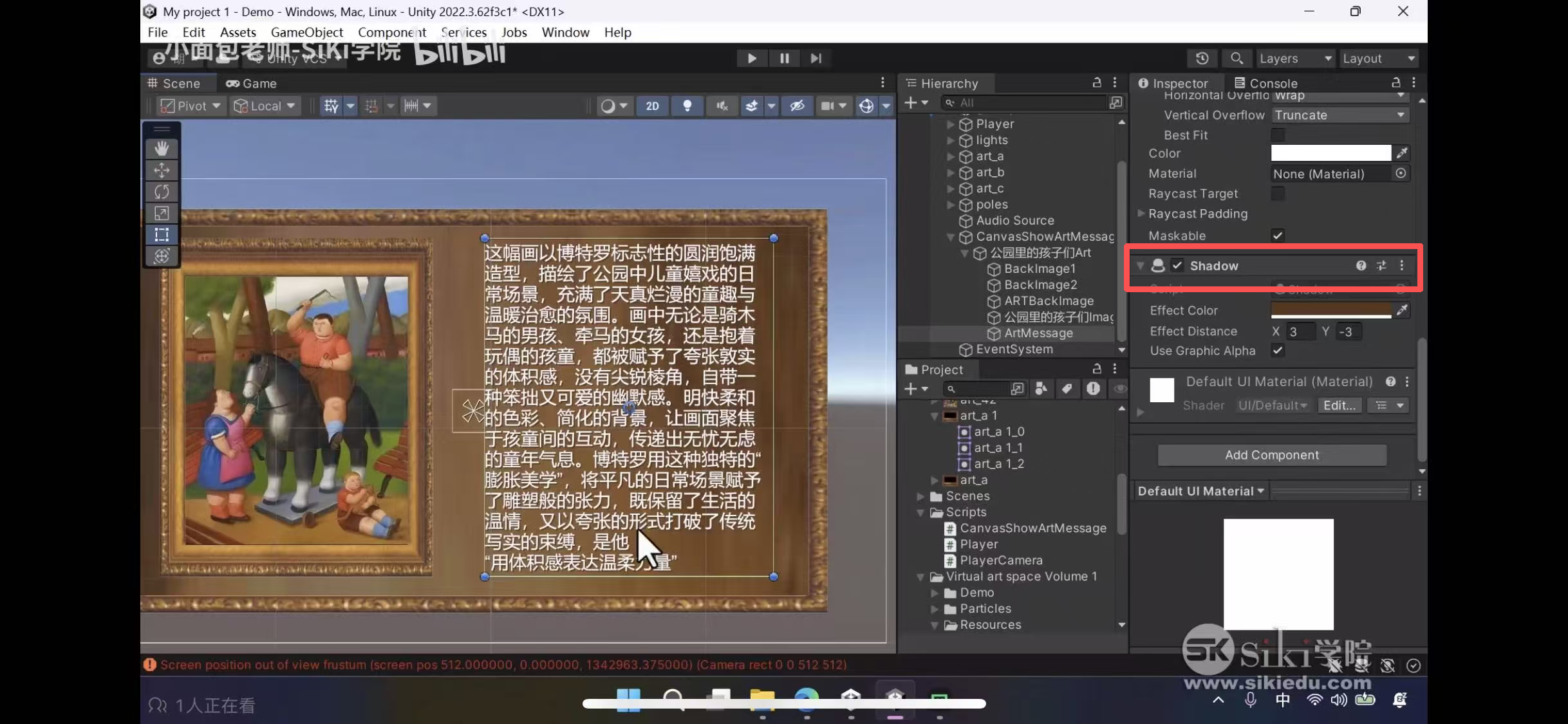
Task: Open the Local handle rotation dropdown
Action: [265, 106]
